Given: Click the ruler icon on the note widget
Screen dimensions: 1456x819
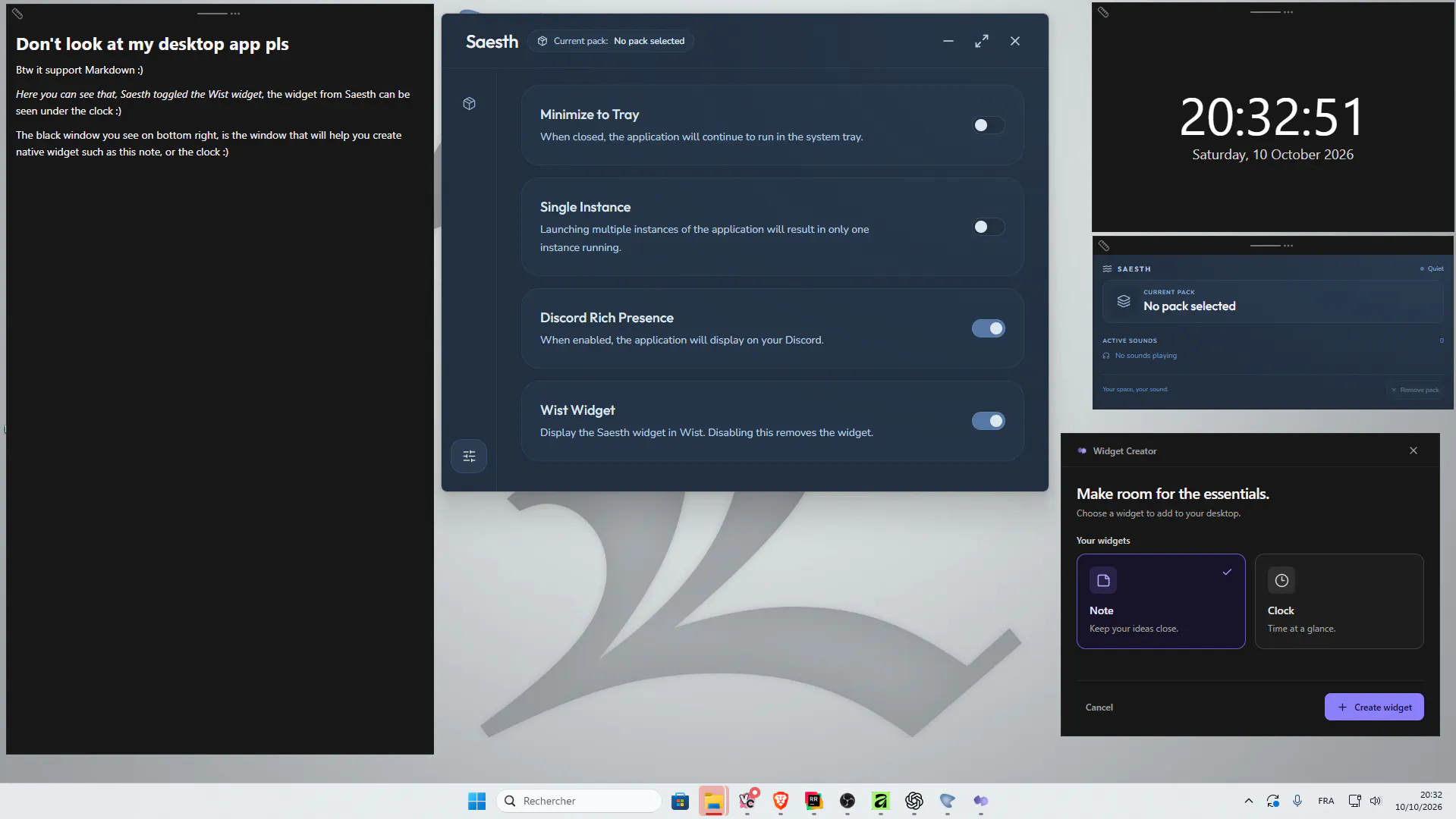Looking at the screenshot, I should [17, 14].
